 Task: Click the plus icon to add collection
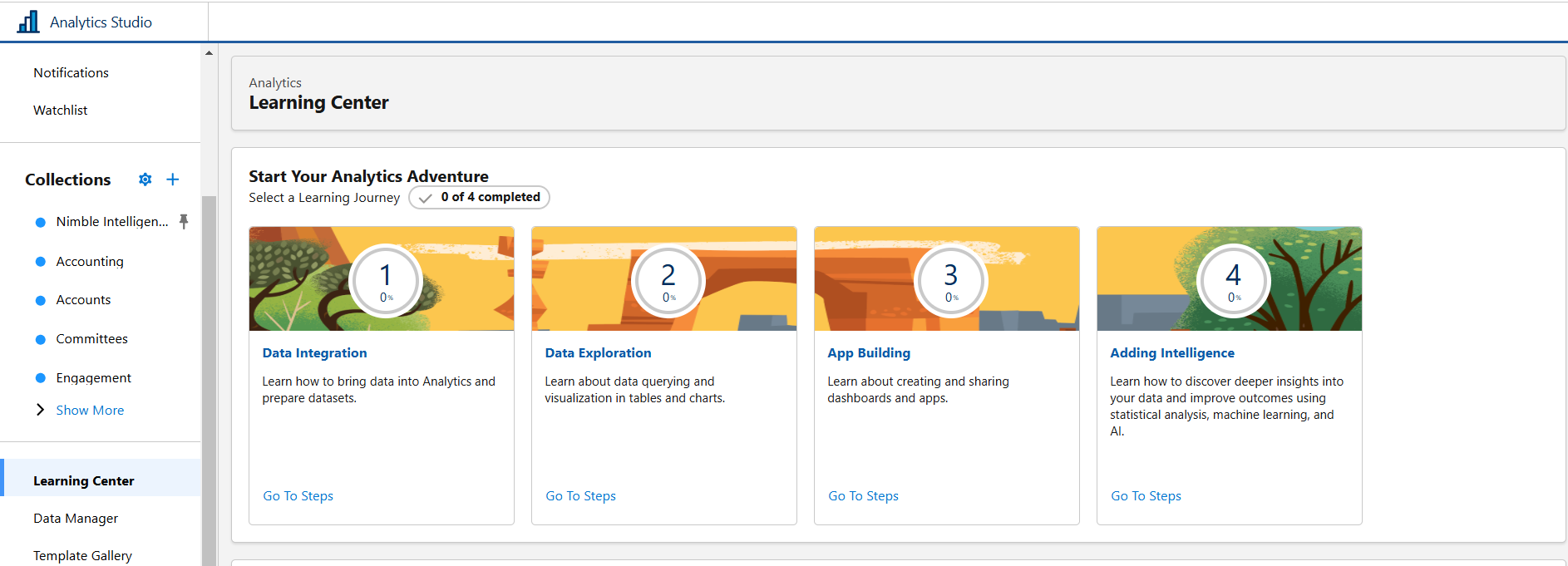[x=173, y=180]
